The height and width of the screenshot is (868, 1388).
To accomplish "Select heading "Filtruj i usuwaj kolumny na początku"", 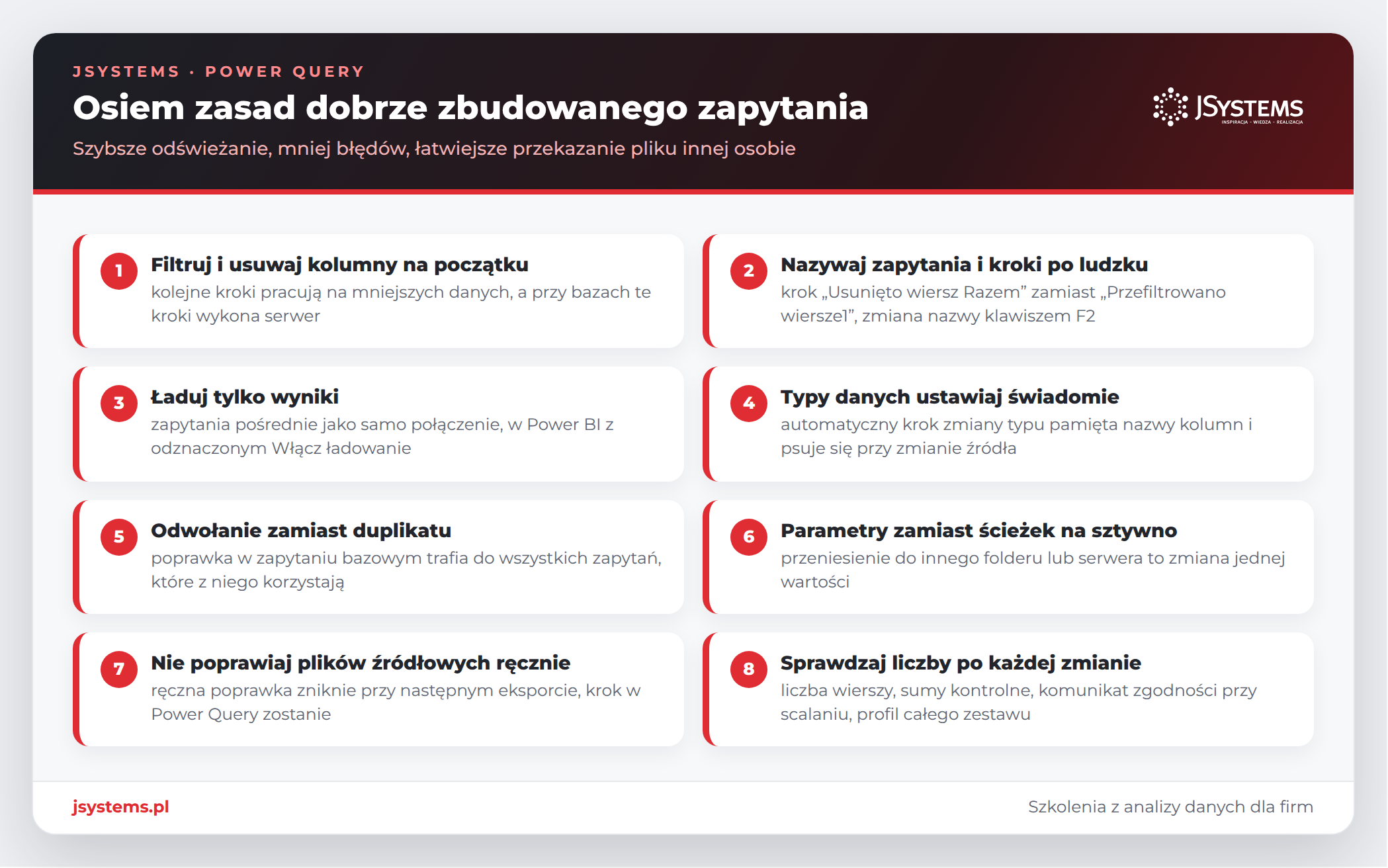I will click(339, 265).
